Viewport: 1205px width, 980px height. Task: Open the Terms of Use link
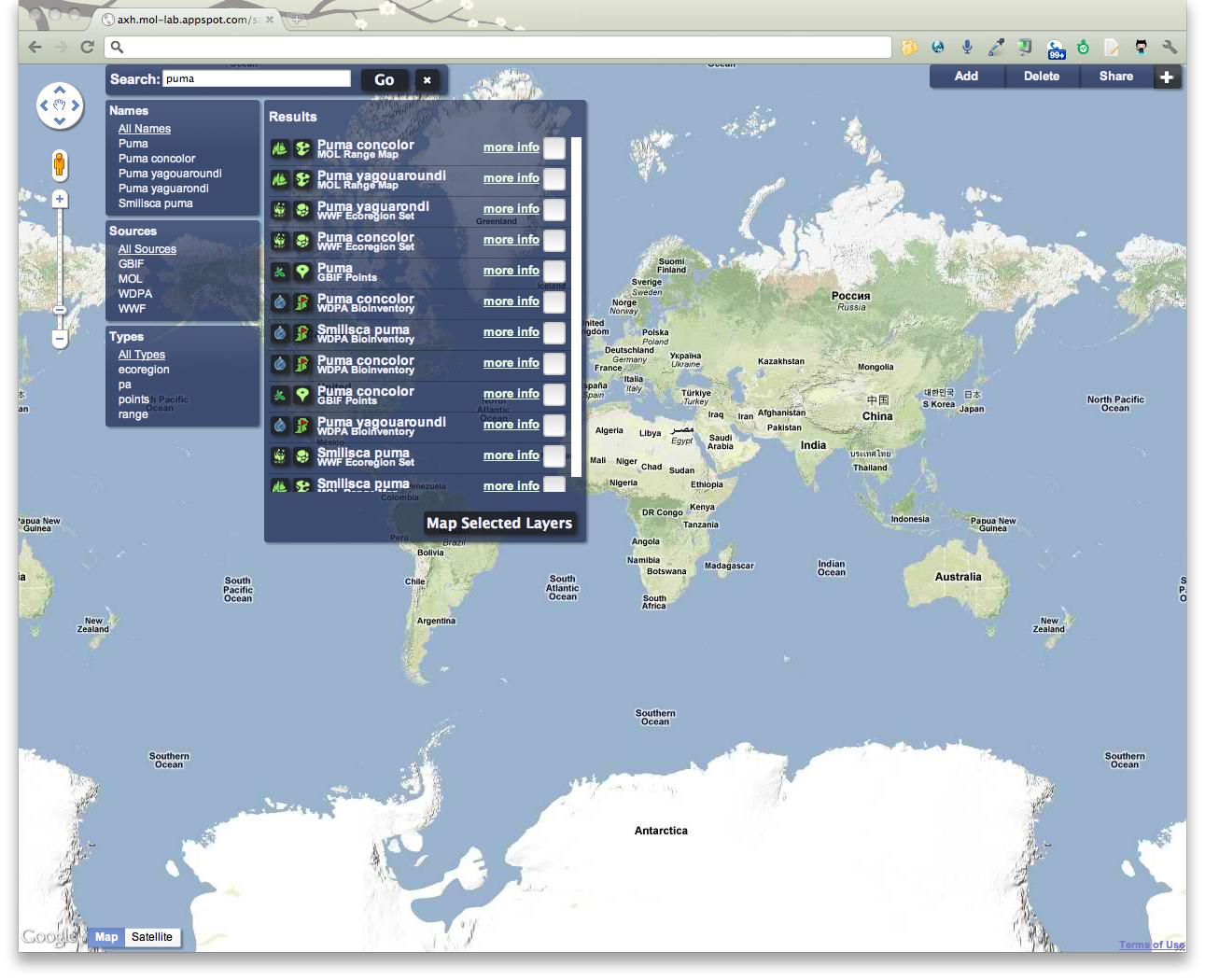click(x=1151, y=945)
